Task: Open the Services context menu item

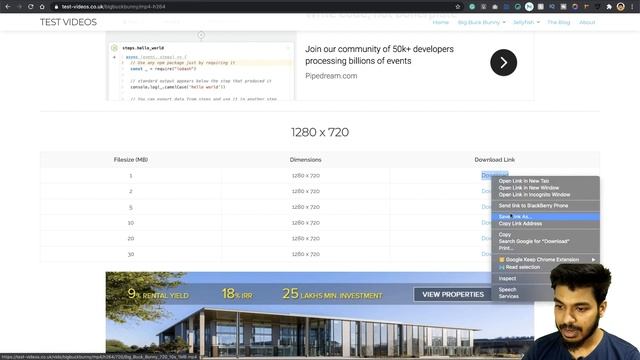Action: pos(509,296)
